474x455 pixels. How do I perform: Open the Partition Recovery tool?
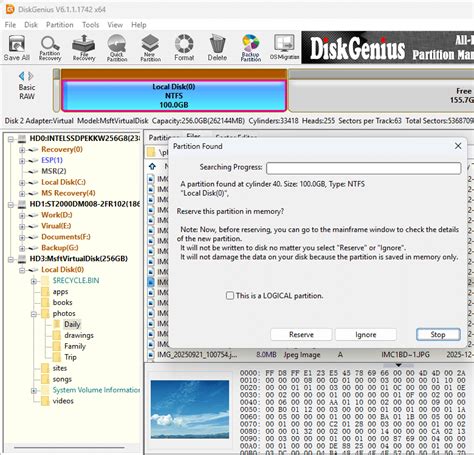50,48
